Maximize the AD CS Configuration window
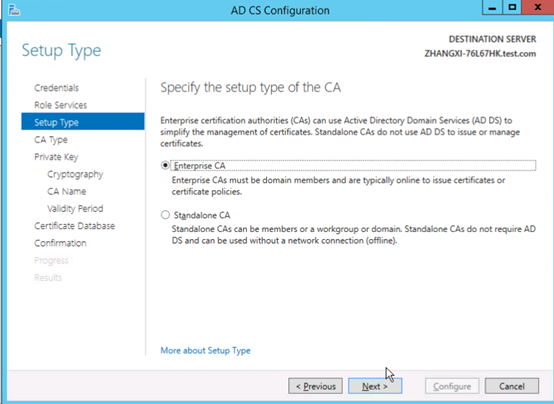Screen dimensions: 554x404 pos(512,7)
